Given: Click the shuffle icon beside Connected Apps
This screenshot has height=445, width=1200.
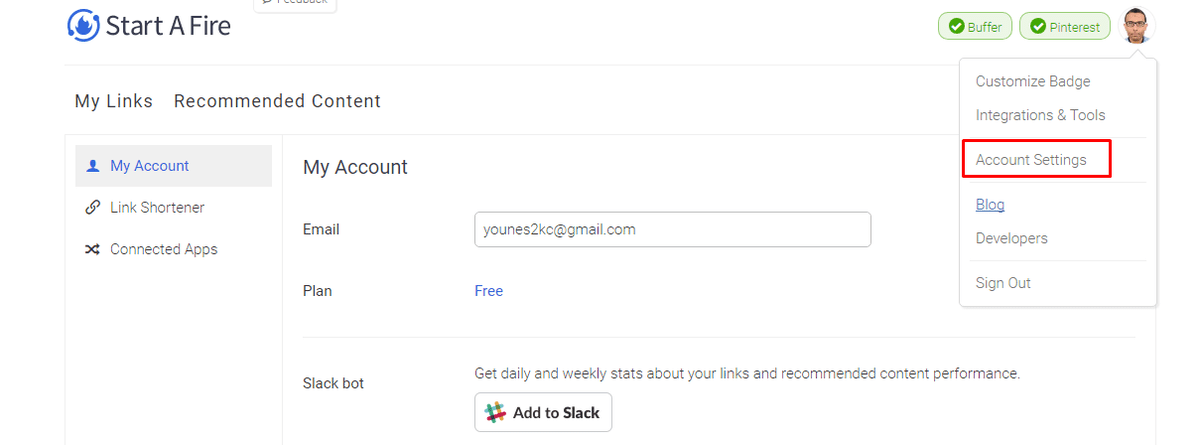Looking at the screenshot, I should (93, 250).
